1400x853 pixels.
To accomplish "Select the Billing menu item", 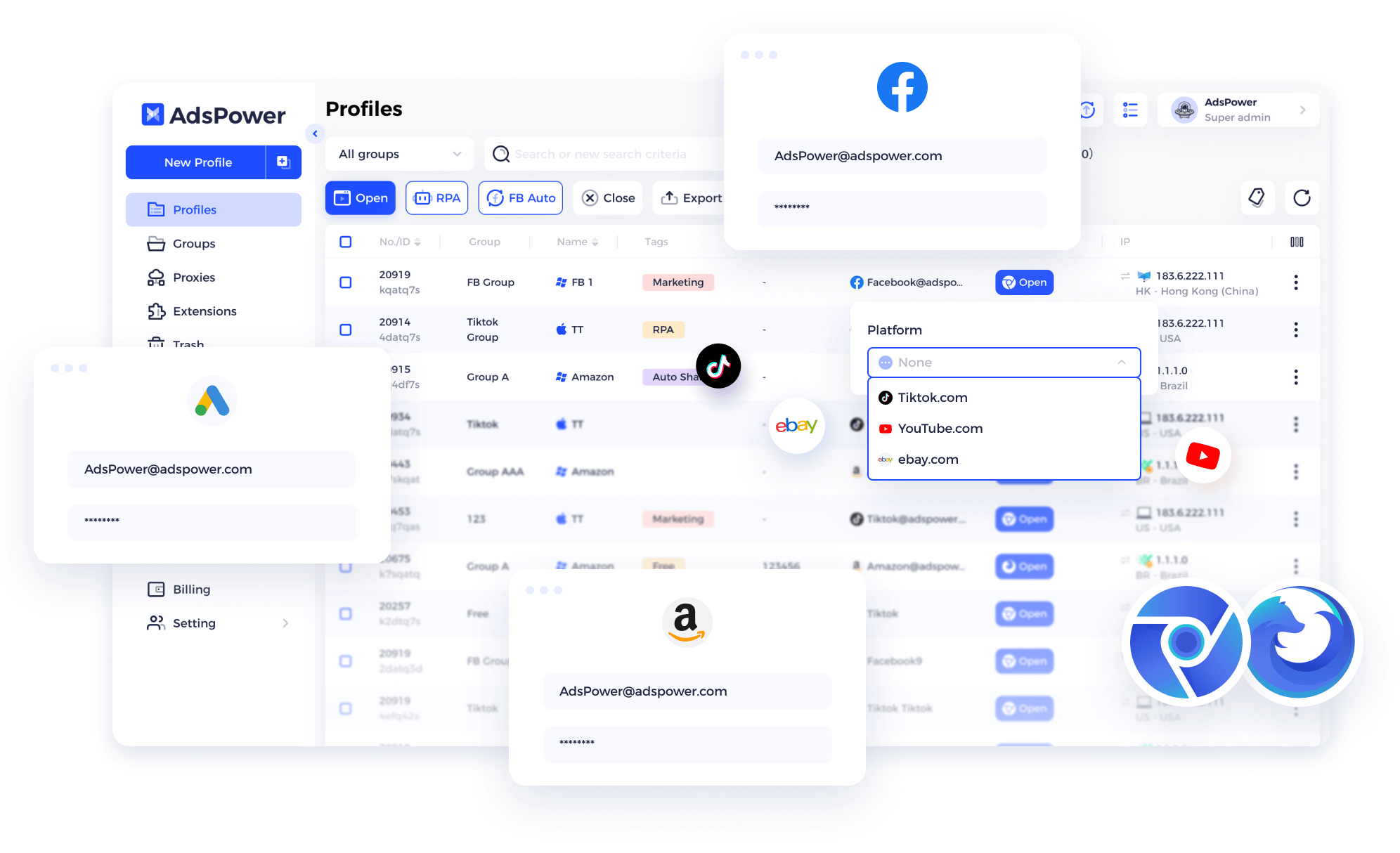I will (x=193, y=589).
